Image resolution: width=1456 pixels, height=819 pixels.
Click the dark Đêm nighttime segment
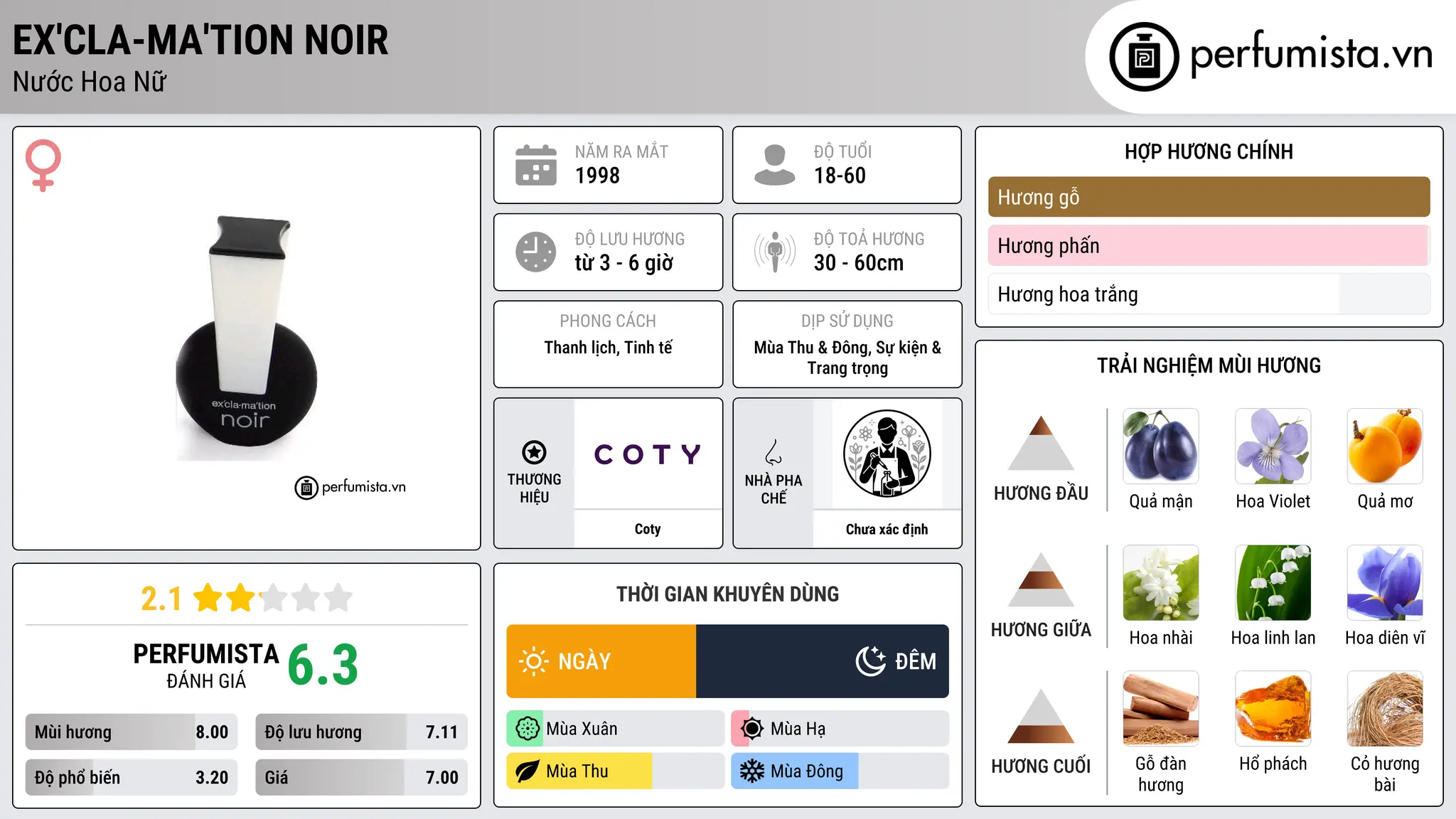pyautogui.click(x=823, y=661)
